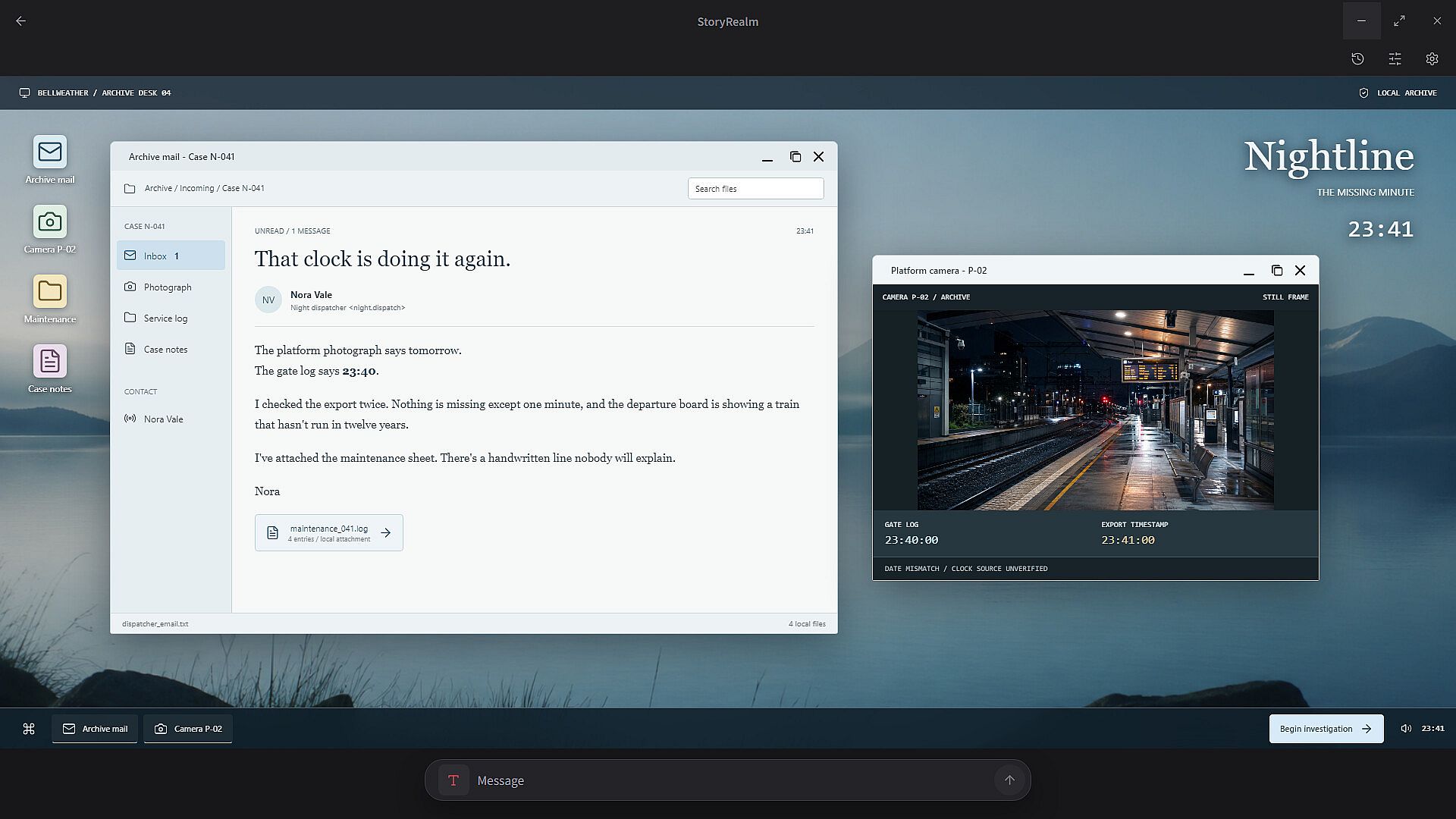Click the Begin investigation button
This screenshot has width=1456, height=819.
tap(1326, 729)
